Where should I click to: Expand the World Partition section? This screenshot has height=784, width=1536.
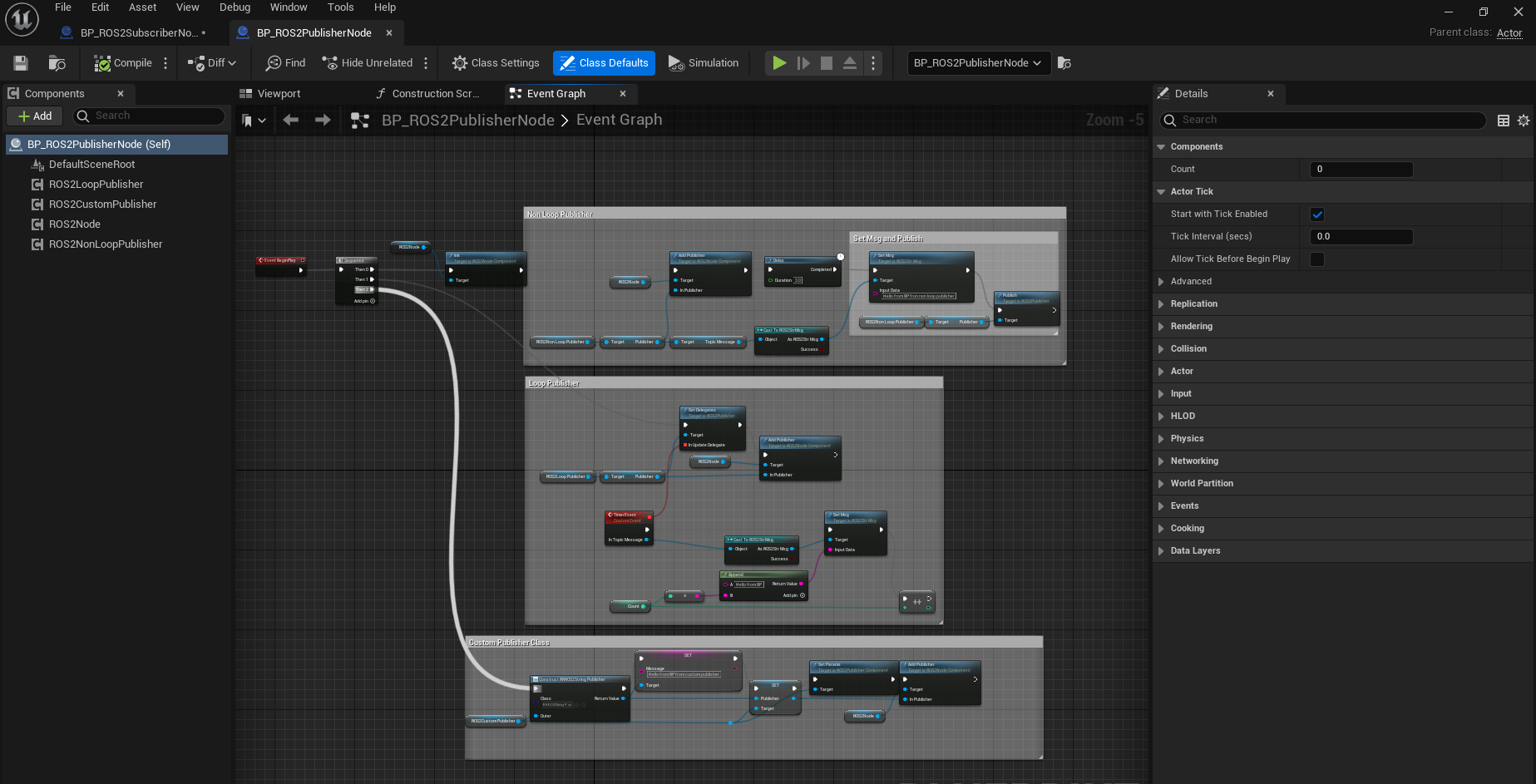coord(1161,484)
